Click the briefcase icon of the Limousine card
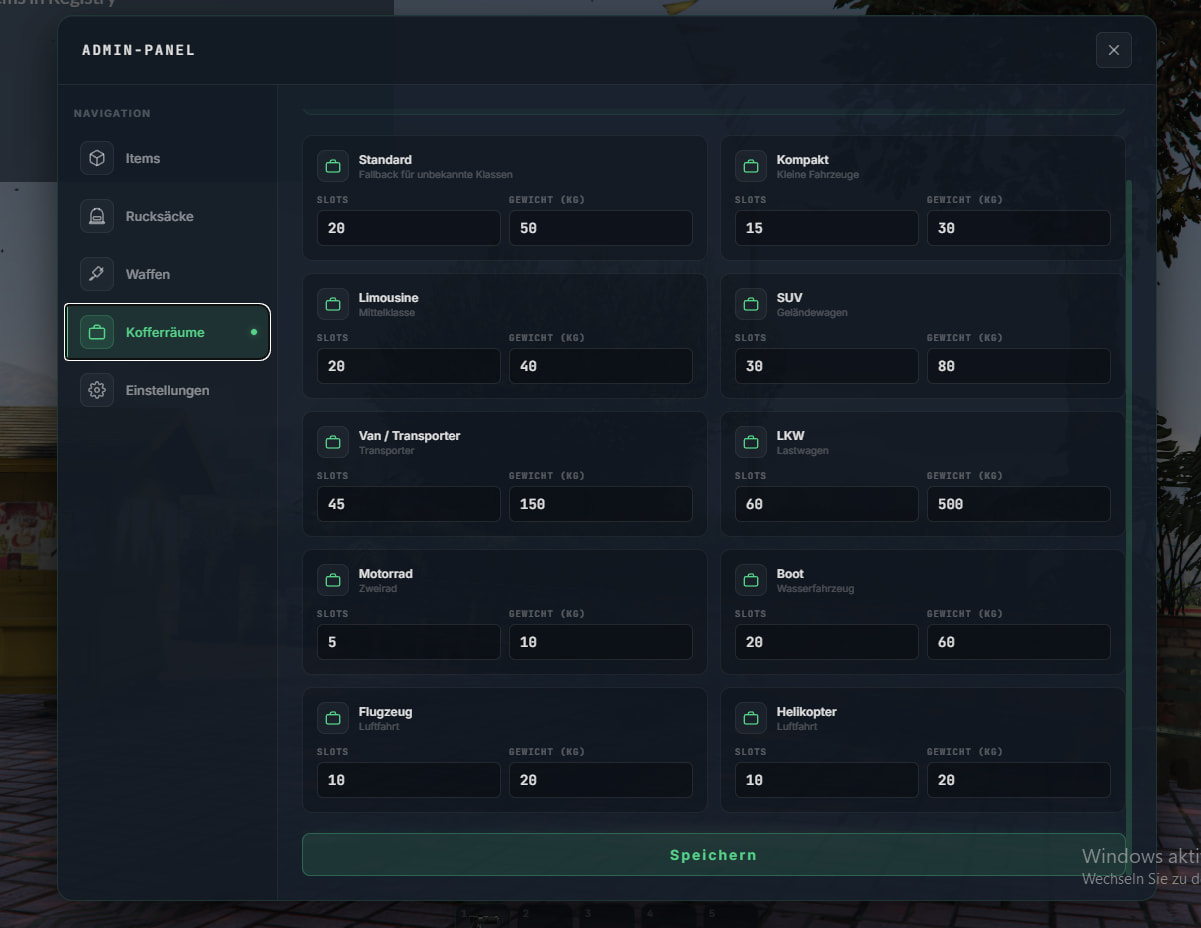 [x=333, y=304]
